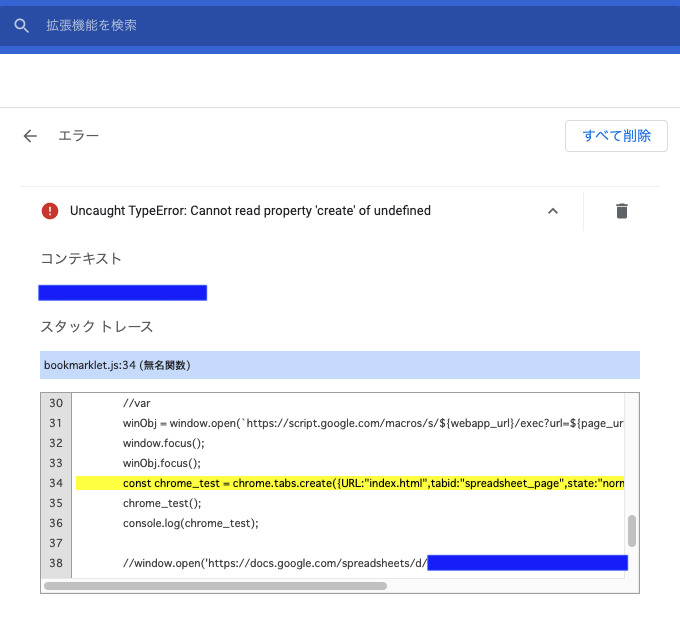Image resolution: width=680 pixels, height=620 pixels.
Task: Collapse the Uncaught TypeError entry chevron
Action: [x=552, y=211]
